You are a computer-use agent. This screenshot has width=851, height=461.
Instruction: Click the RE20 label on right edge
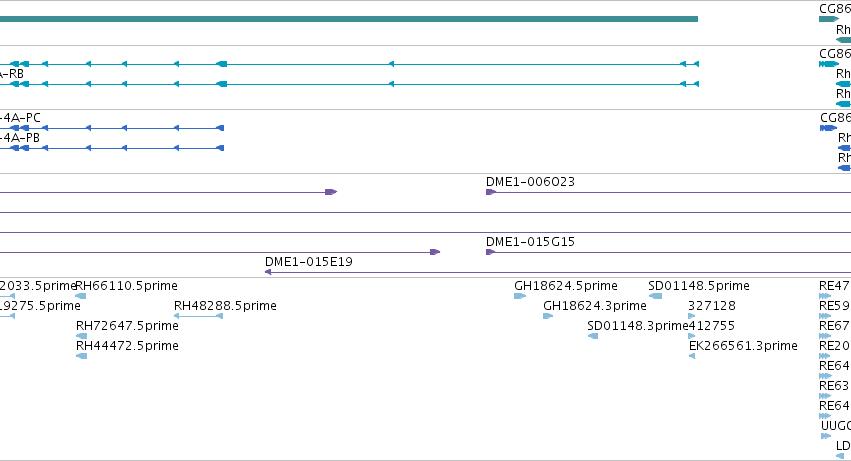point(834,346)
